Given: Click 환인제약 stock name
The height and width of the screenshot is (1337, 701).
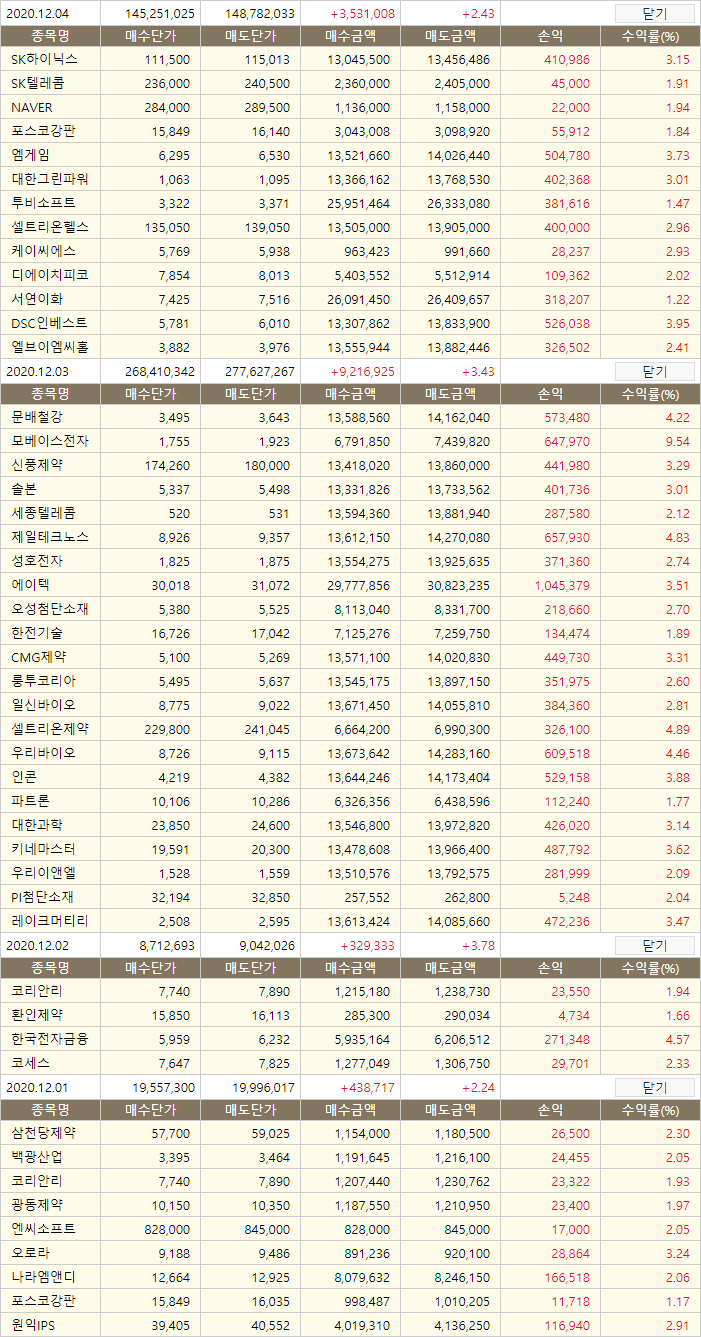Looking at the screenshot, I should pyautogui.click(x=37, y=1015).
